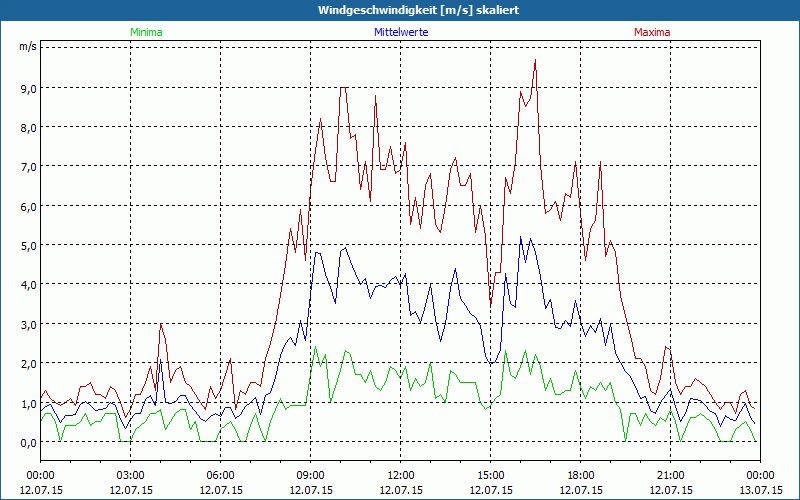The width and height of the screenshot is (800, 500).
Task: Select the 03:00 time marker
Action: [131, 475]
